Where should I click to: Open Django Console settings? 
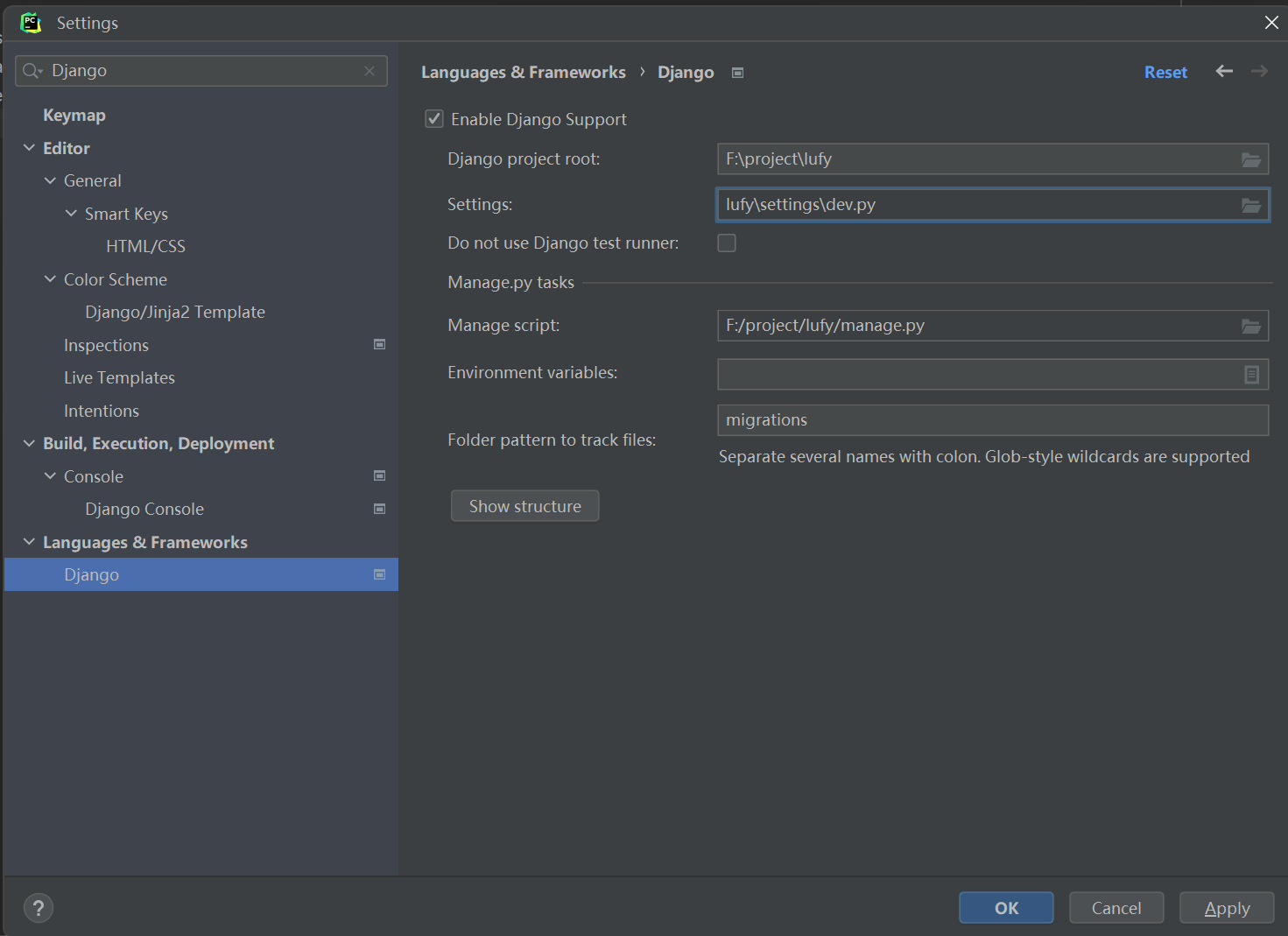[144, 509]
